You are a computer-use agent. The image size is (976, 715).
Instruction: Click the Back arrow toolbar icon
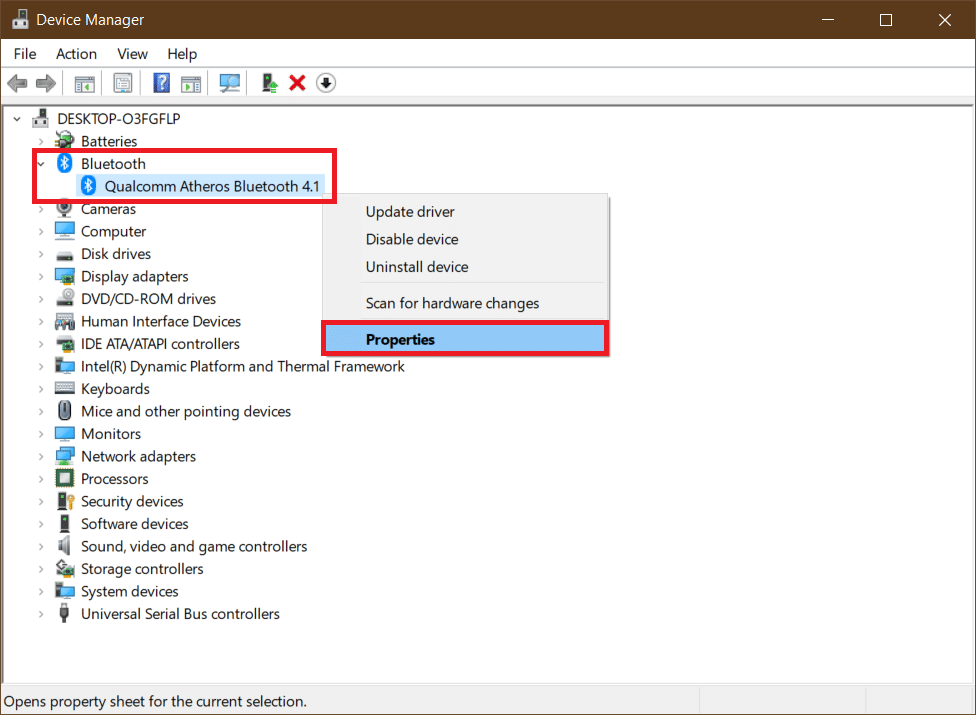click(17, 83)
